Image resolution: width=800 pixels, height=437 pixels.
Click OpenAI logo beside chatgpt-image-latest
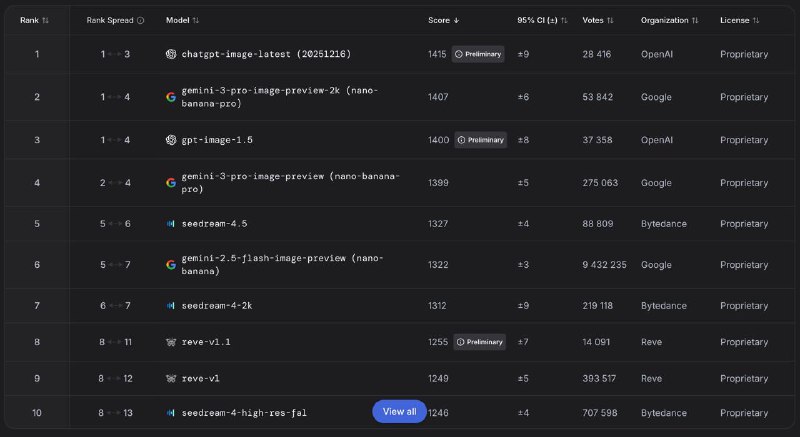(171, 54)
